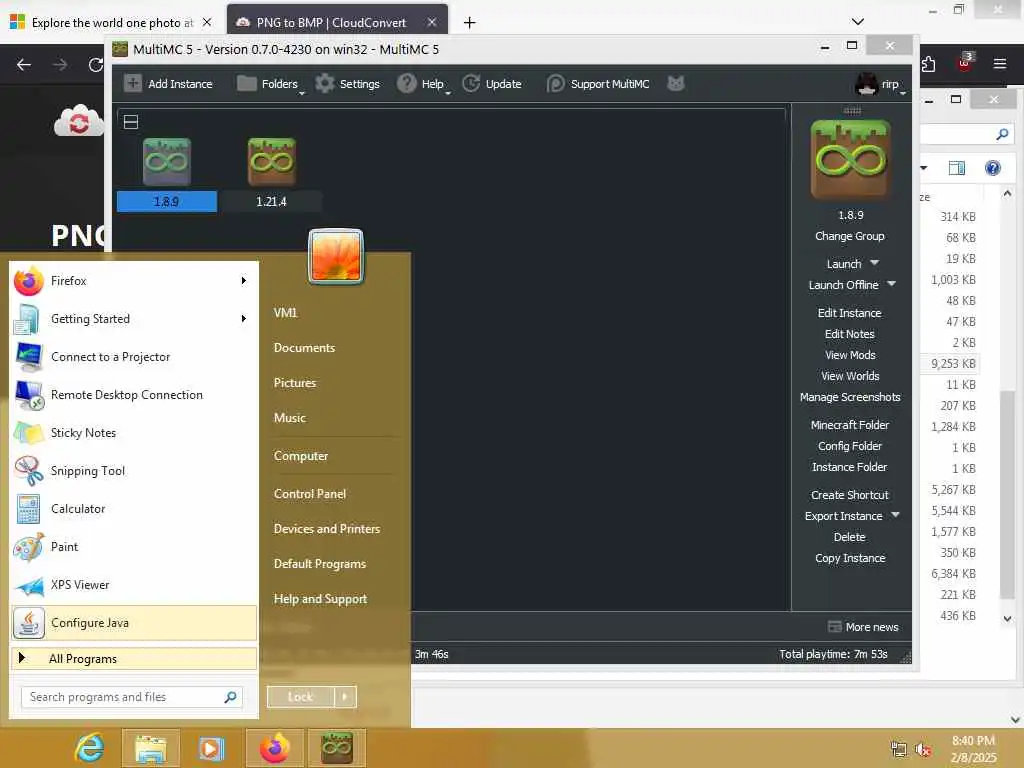Screen dimensions: 1024x768
Task: Click Create Shortcut
Action: (x=850, y=495)
